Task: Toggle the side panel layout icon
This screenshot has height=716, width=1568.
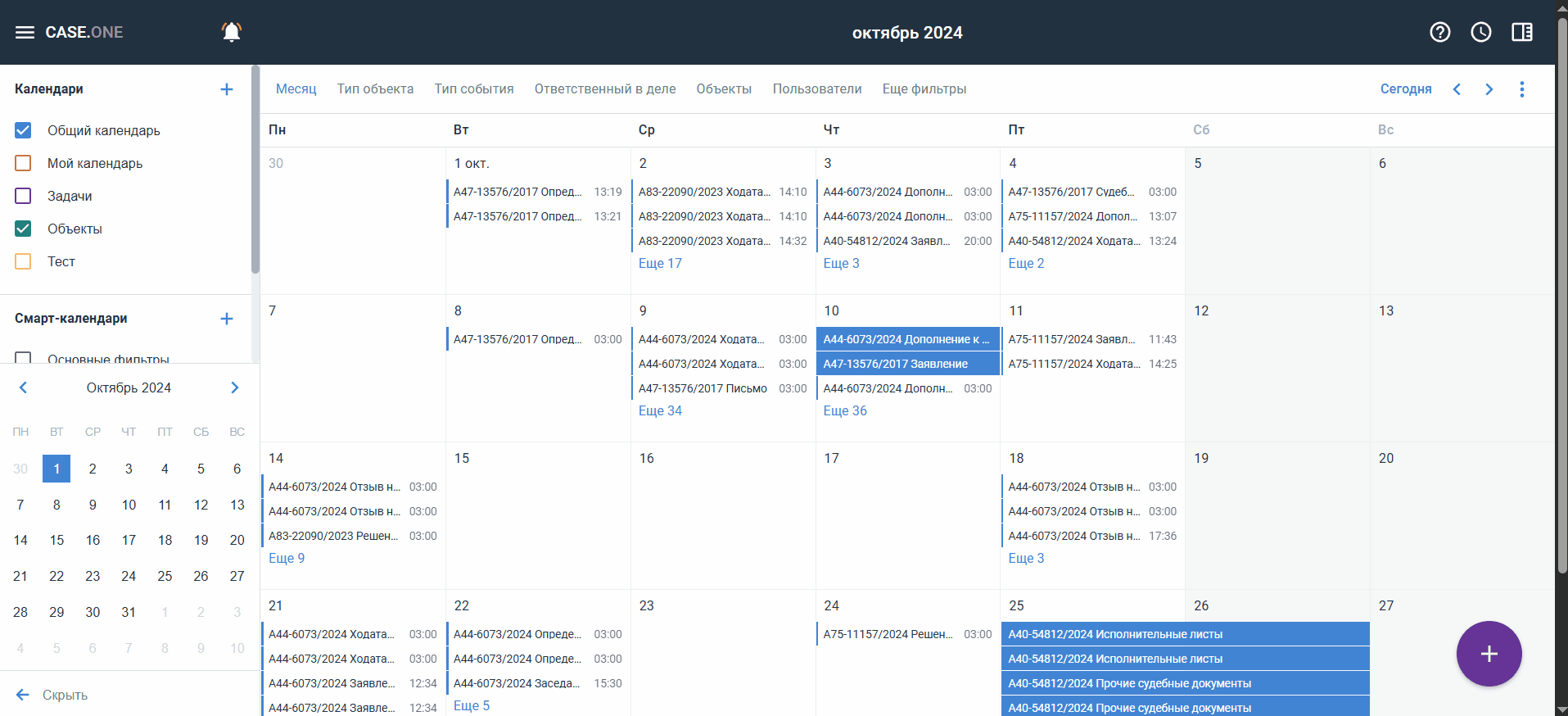Action: click(1521, 32)
